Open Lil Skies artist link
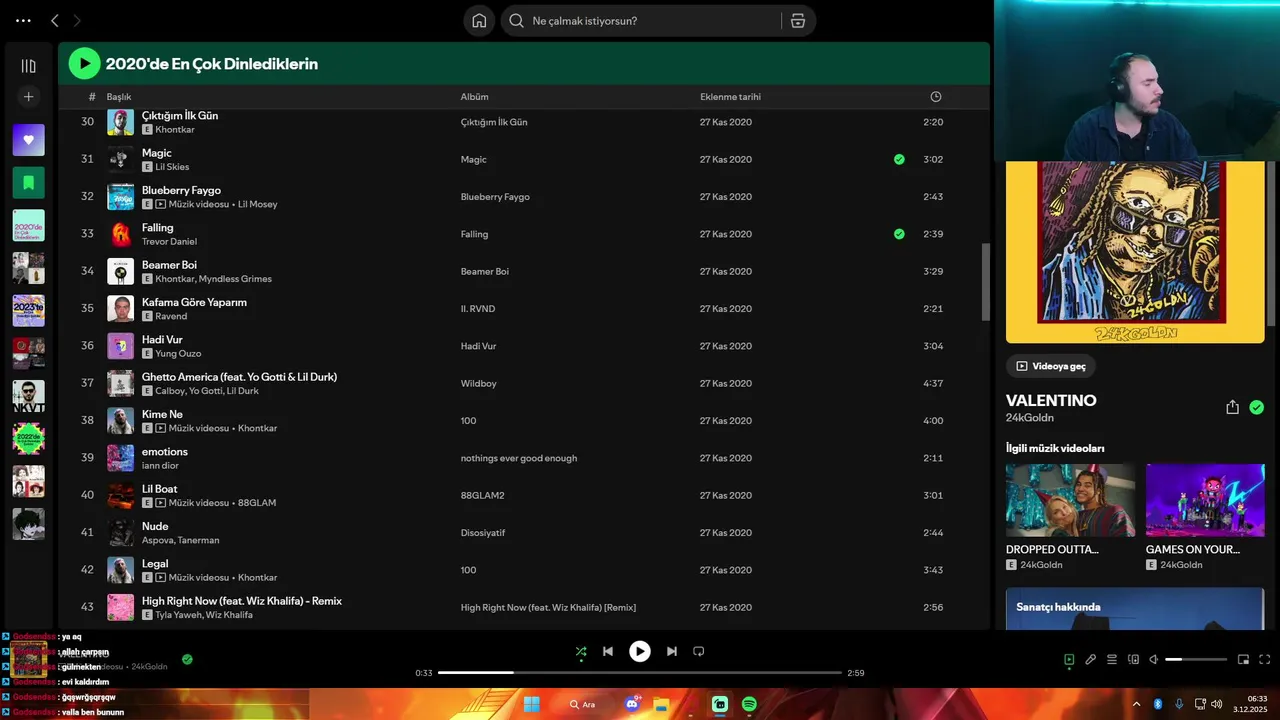The image size is (1280, 720). pos(172,167)
